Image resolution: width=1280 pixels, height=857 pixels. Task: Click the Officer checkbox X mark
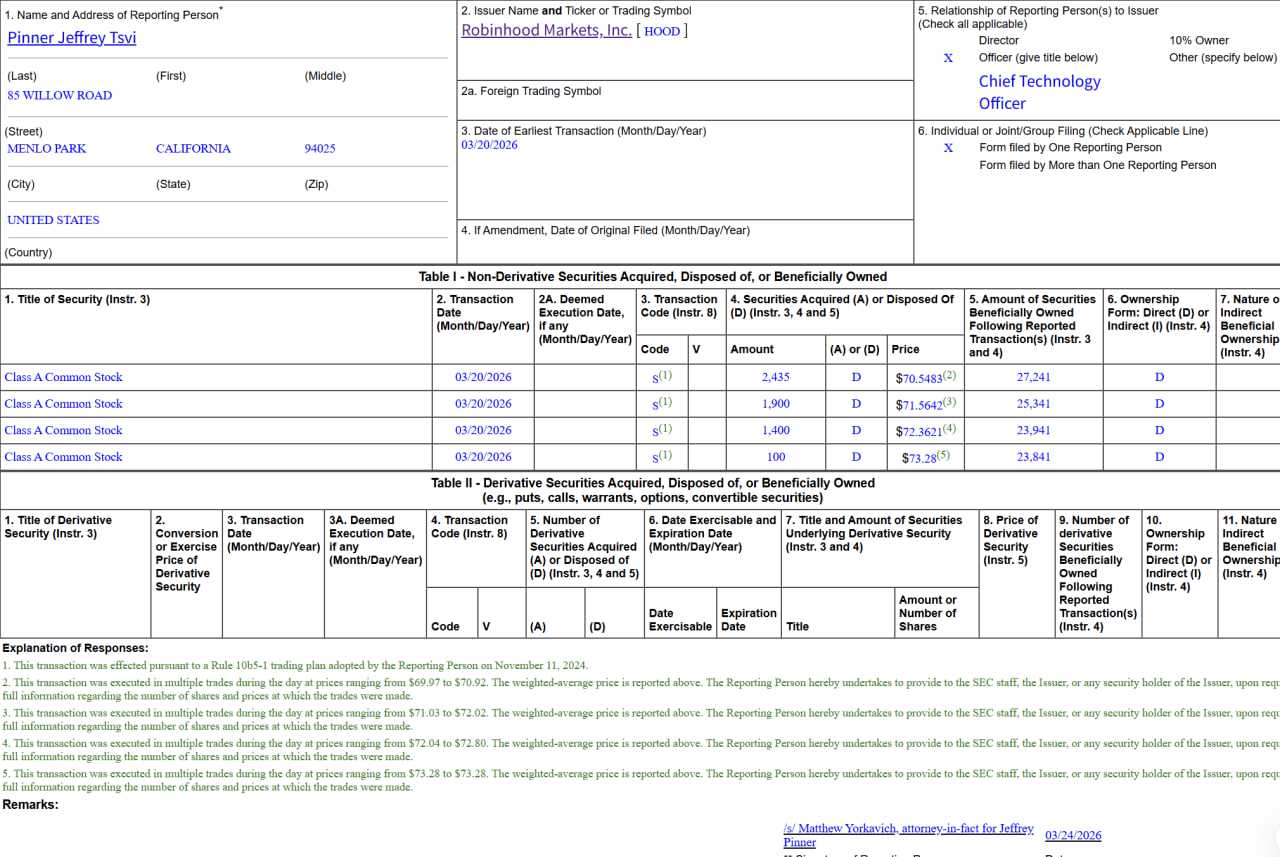click(948, 58)
